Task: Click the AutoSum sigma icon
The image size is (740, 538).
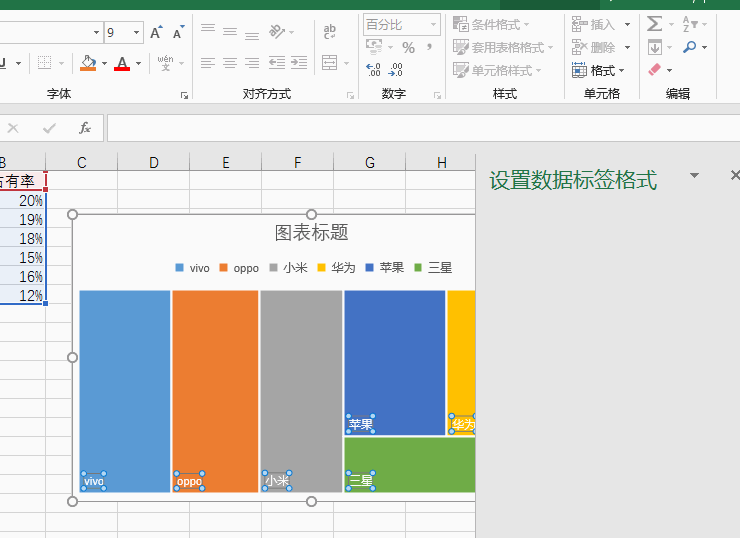Action: click(655, 24)
